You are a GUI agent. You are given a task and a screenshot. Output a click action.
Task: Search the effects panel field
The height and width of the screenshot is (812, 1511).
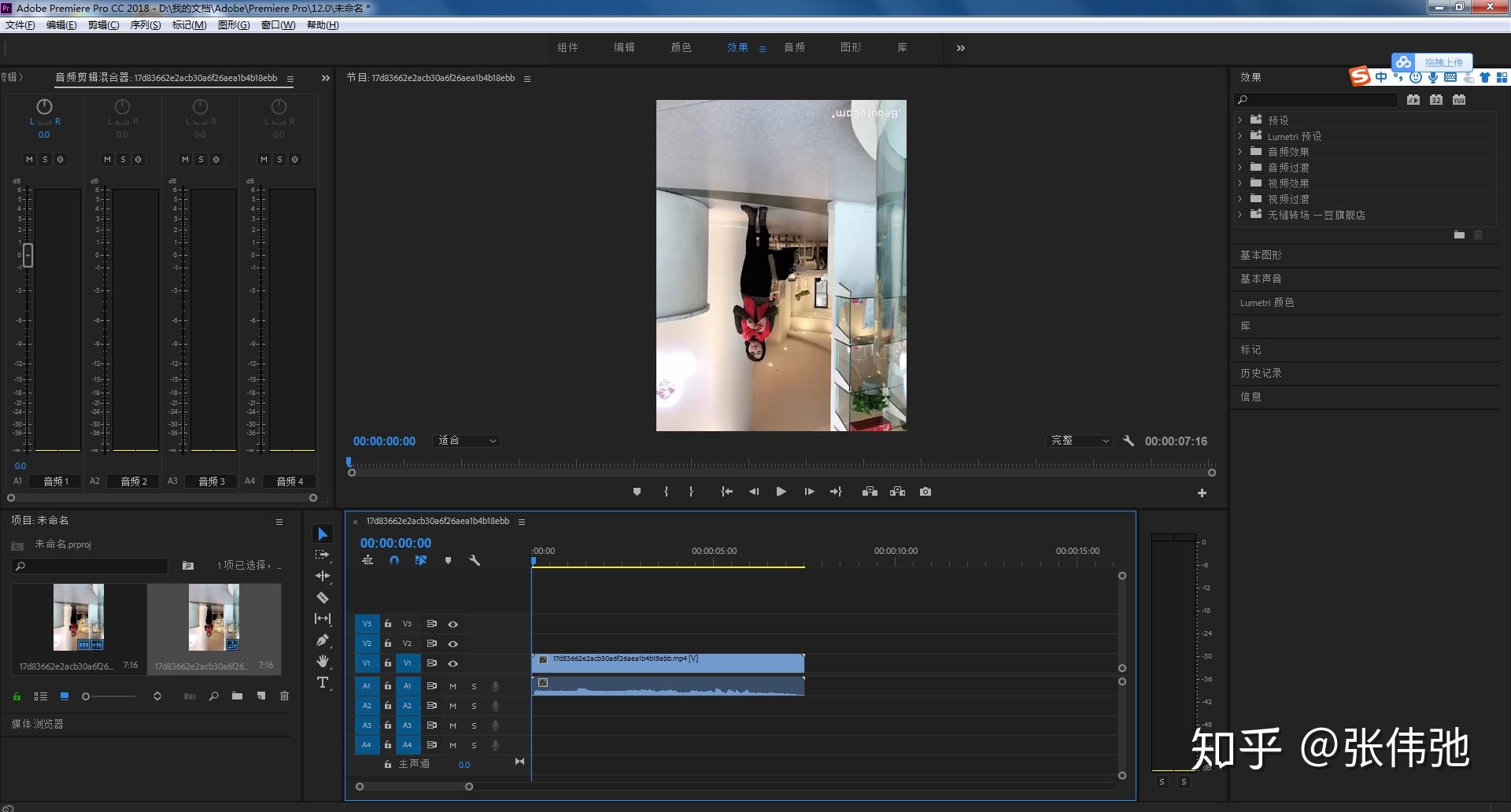click(x=1316, y=100)
